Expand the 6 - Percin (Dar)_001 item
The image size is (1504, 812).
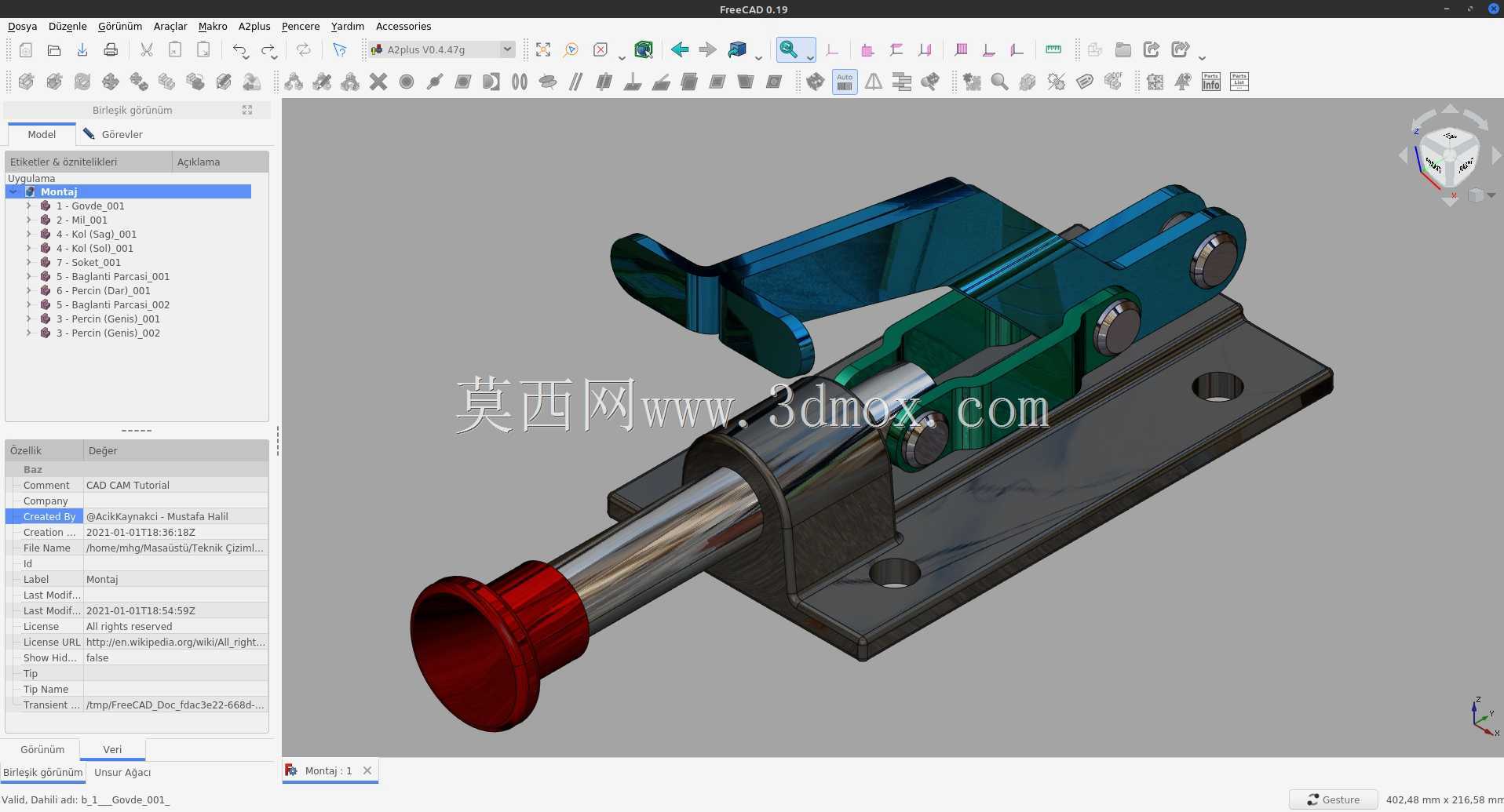coord(29,290)
